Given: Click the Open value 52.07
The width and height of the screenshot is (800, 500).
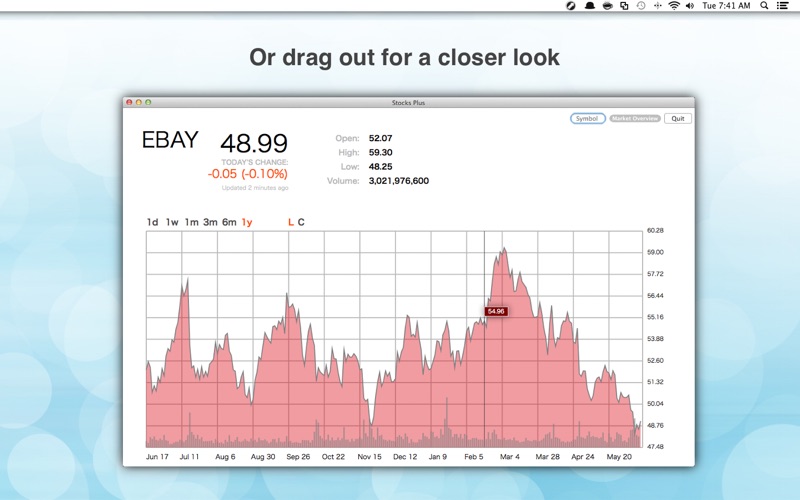Looking at the screenshot, I should pos(380,138).
